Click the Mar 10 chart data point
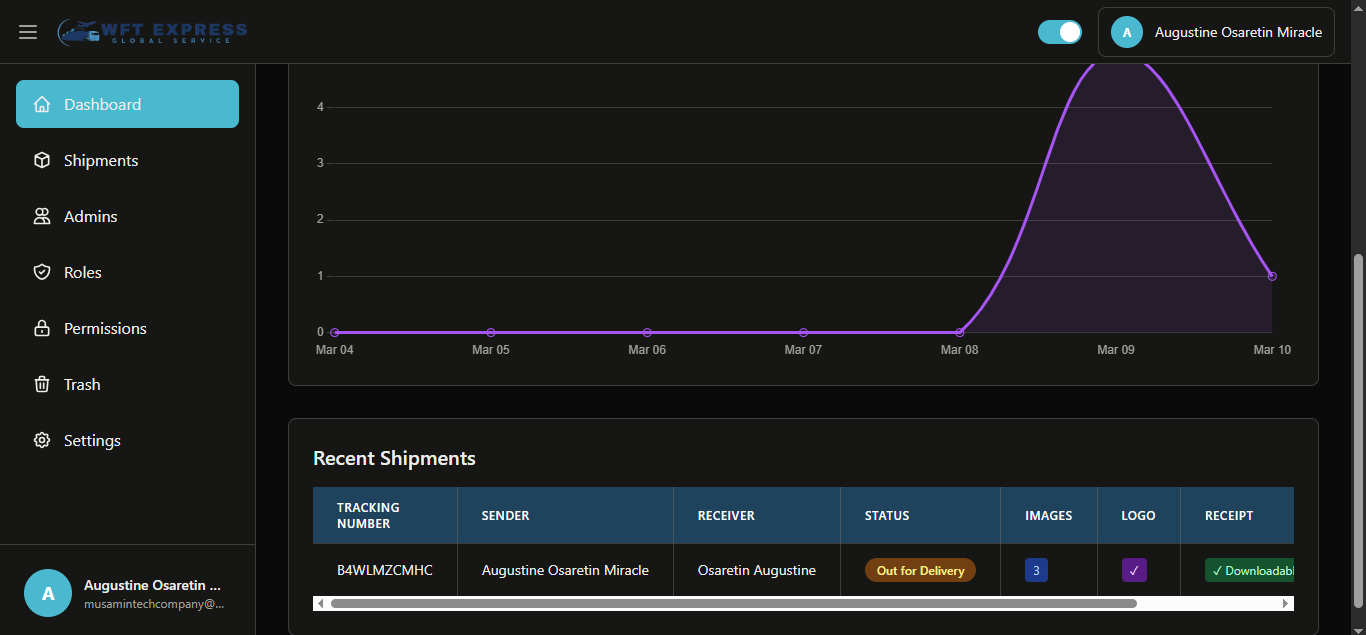 [x=1272, y=276]
